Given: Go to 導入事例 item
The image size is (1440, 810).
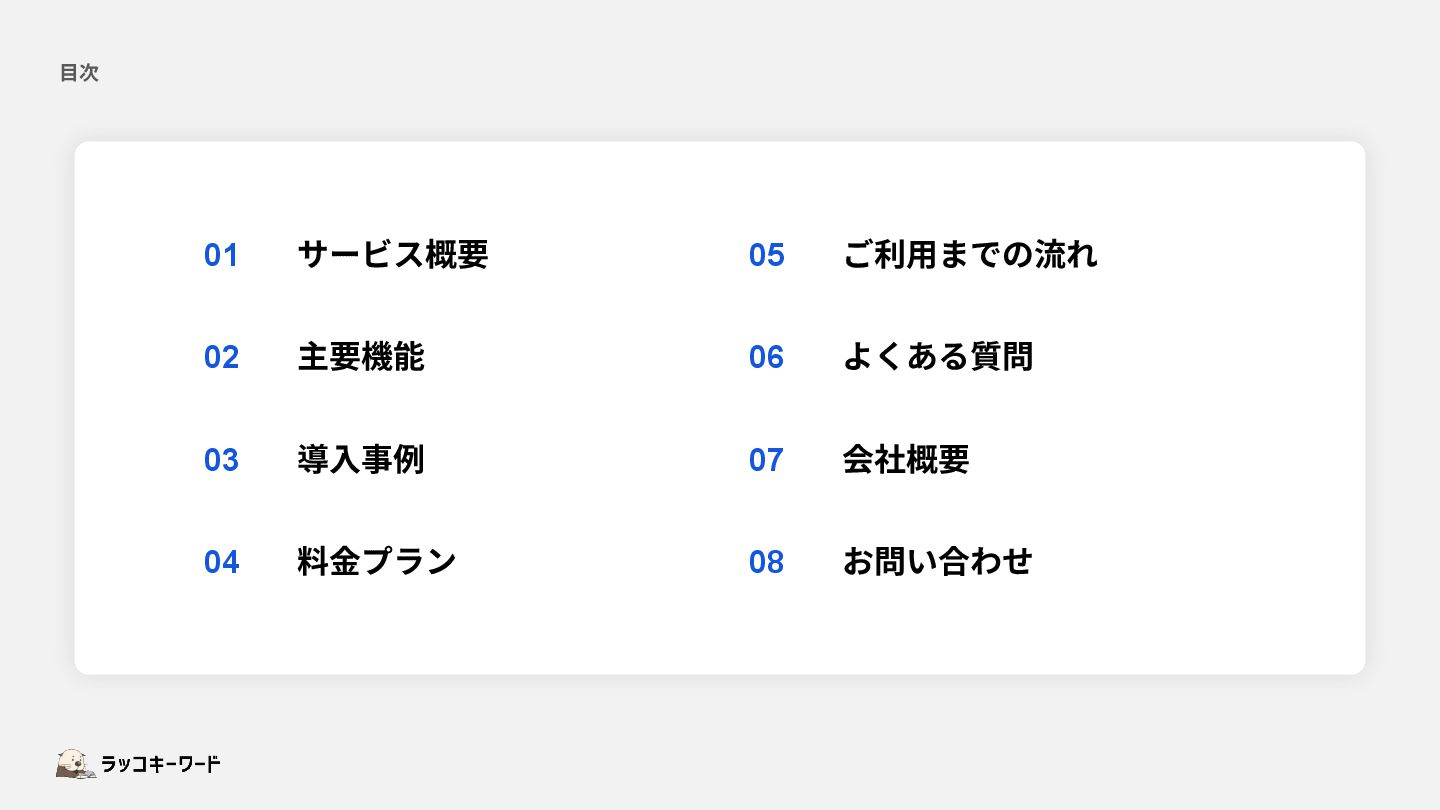Looking at the screenshot, I should [x=361, y=460].
